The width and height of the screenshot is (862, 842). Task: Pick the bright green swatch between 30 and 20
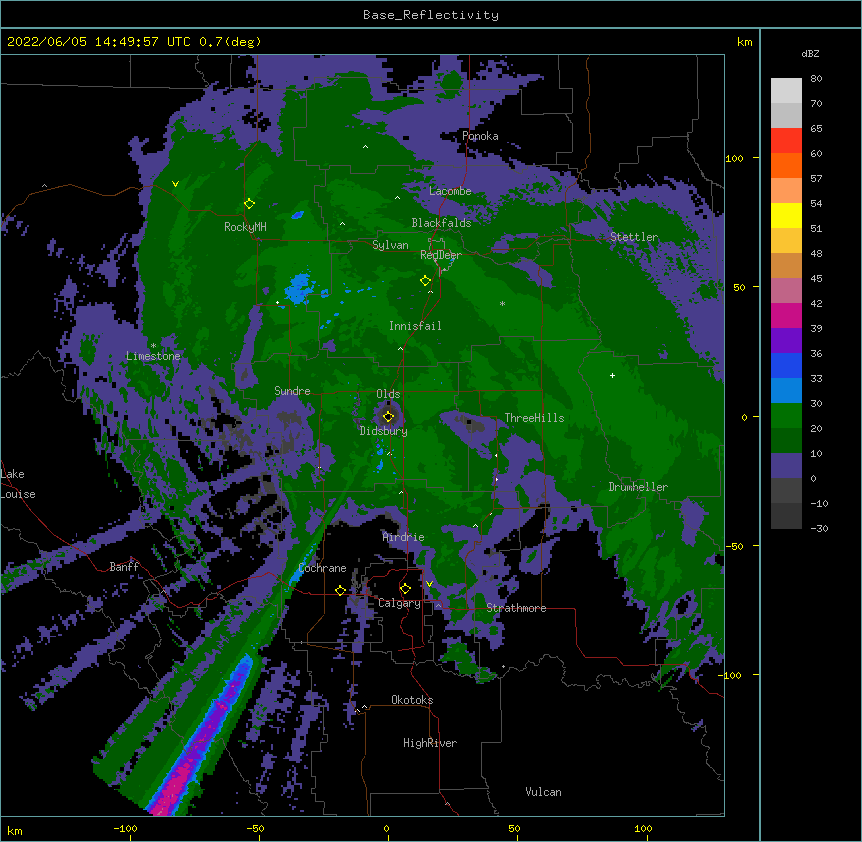(786, 416)
